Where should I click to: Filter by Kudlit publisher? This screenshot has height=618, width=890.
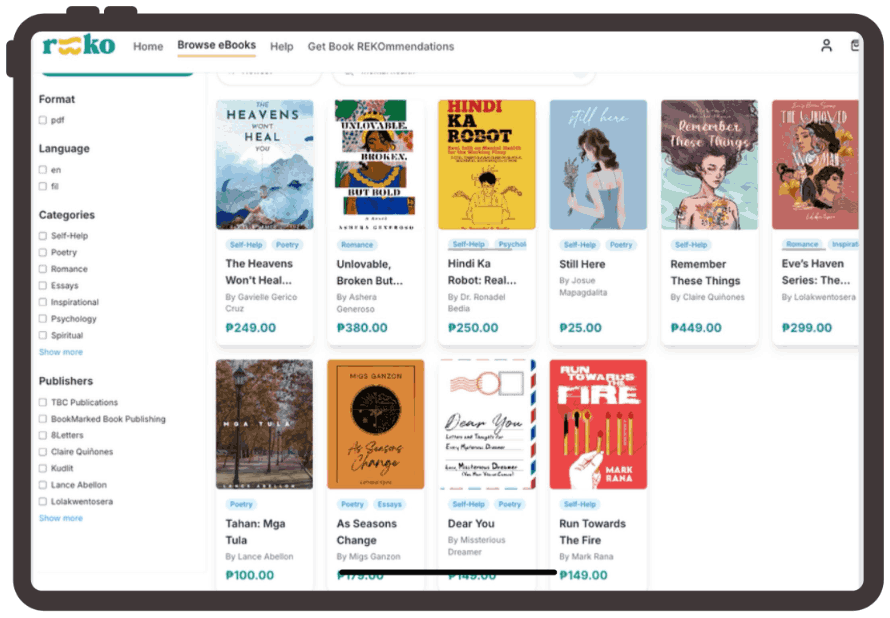(x=43, y=468)
